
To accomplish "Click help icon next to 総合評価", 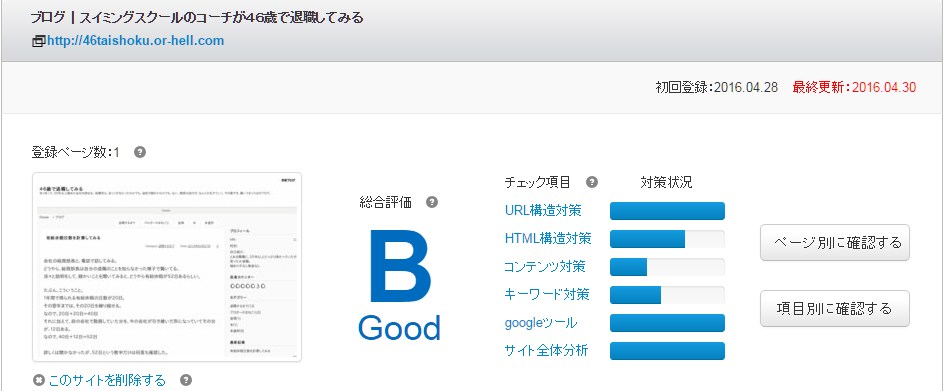I will (431, 202).
